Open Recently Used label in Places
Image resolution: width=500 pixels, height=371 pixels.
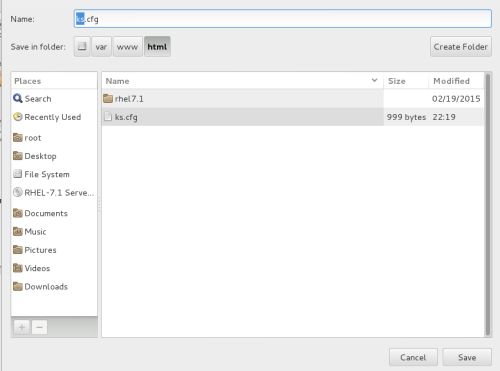coord(53,117)
